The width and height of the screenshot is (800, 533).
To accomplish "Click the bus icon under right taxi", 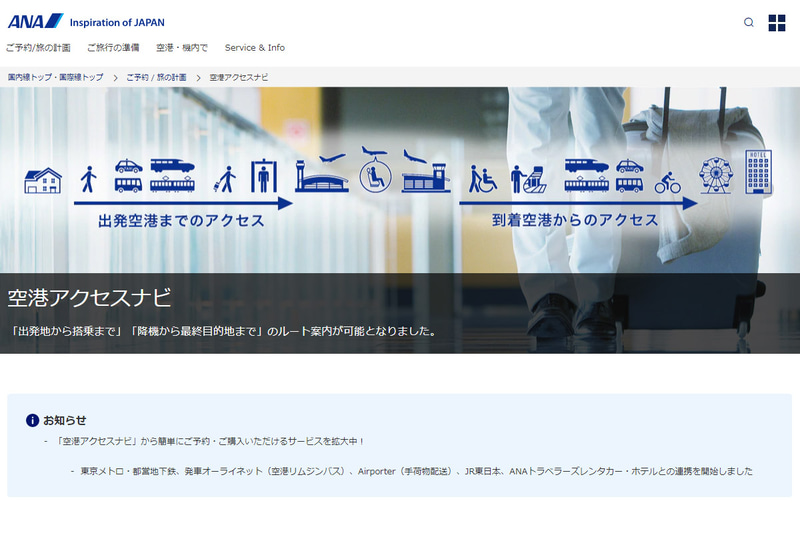I will (x=630, y=185).
